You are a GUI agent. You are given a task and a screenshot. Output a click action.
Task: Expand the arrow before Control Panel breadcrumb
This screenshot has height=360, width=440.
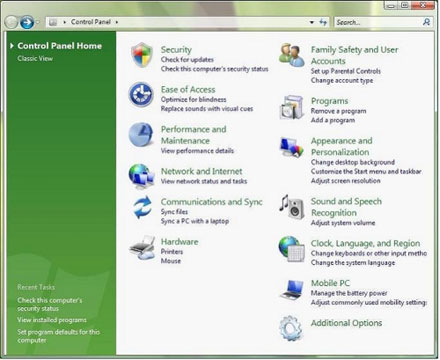[x=65, y=22]
